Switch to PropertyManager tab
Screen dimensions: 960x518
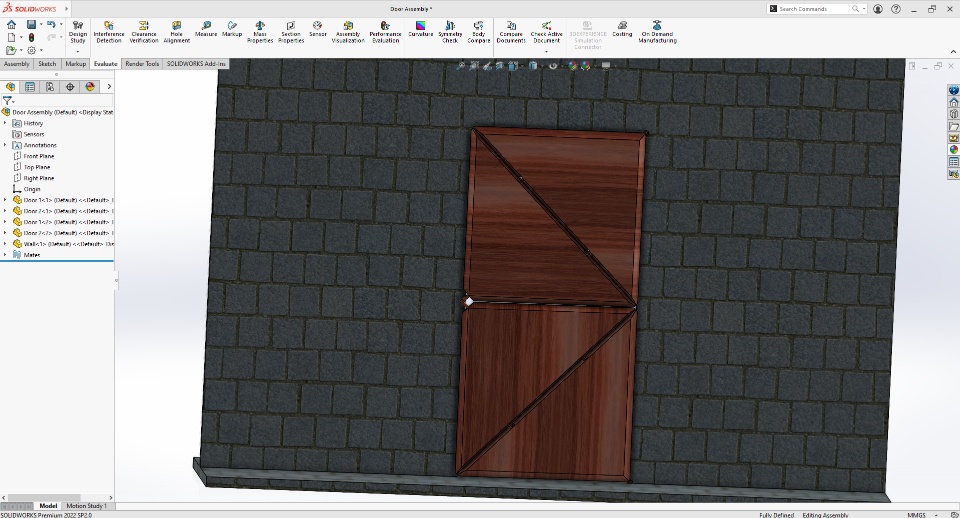point(29,87)
